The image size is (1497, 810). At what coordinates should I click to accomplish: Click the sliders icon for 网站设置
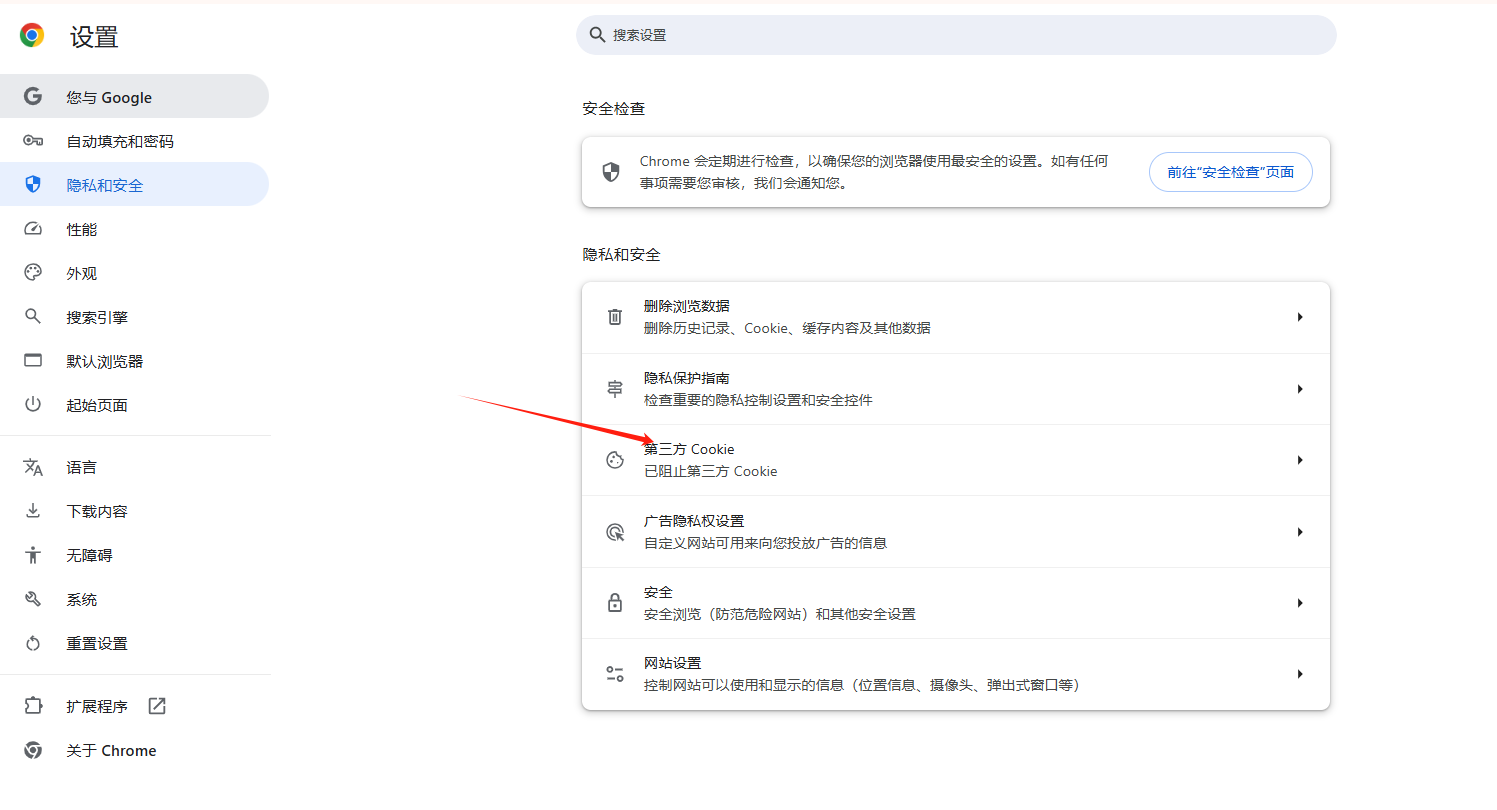tap(615, 674)
